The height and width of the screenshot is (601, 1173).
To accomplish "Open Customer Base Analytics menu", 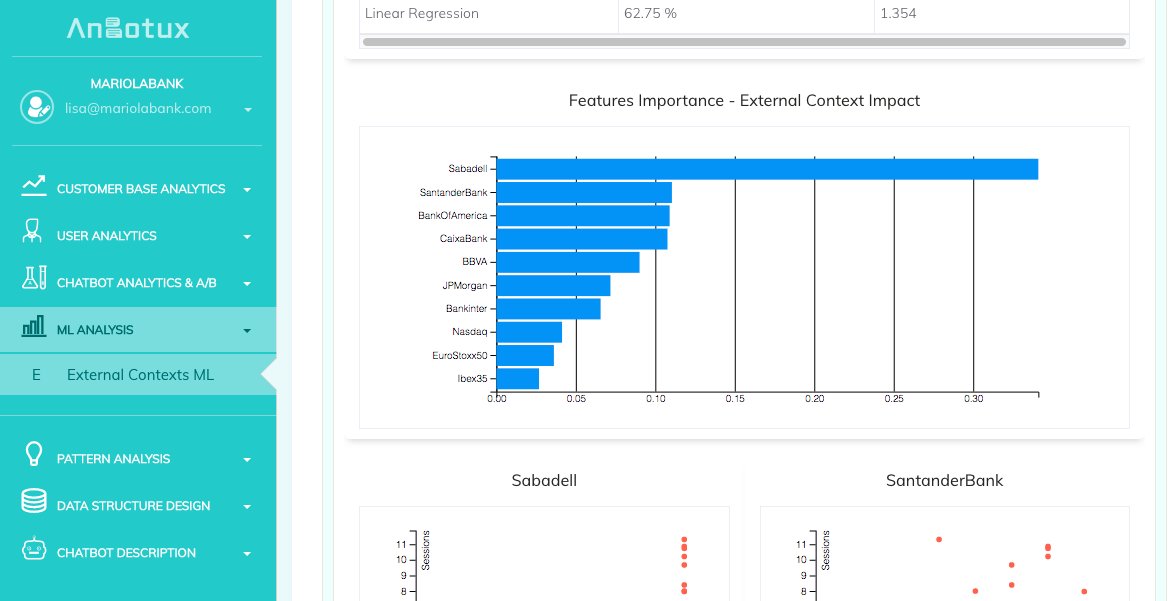I will coord(138,189).
